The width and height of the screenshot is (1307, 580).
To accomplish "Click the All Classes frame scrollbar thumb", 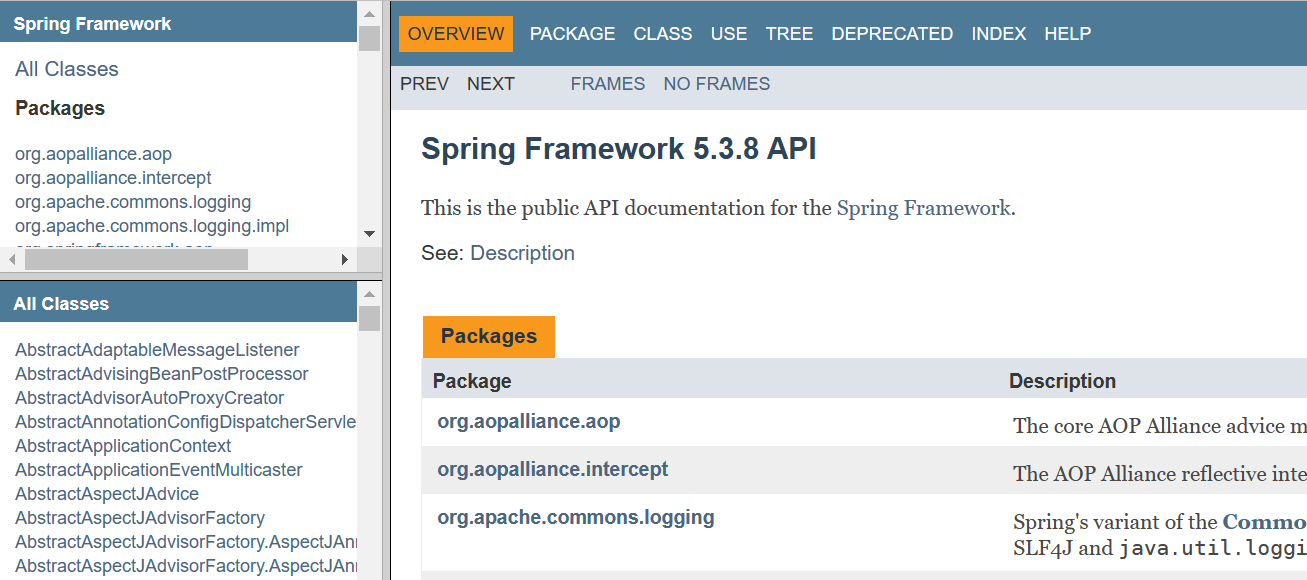I will pyautogui.click(x=369, y=318).
